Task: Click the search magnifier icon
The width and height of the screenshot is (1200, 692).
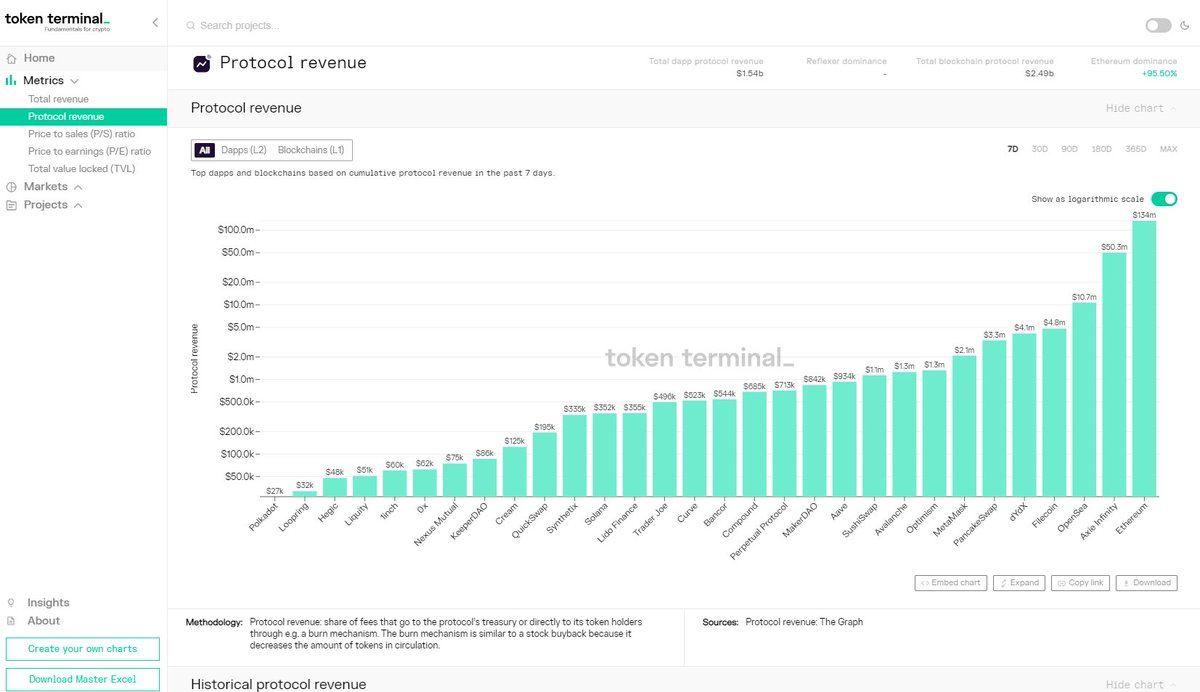Action: (189, 25)
